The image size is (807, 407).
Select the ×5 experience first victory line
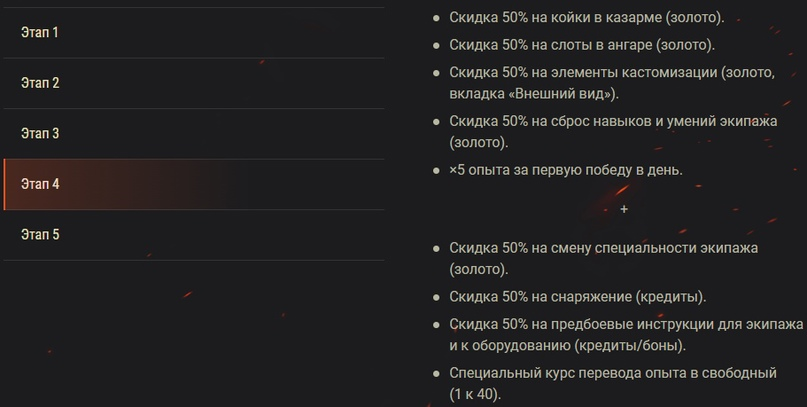point(566,170)
